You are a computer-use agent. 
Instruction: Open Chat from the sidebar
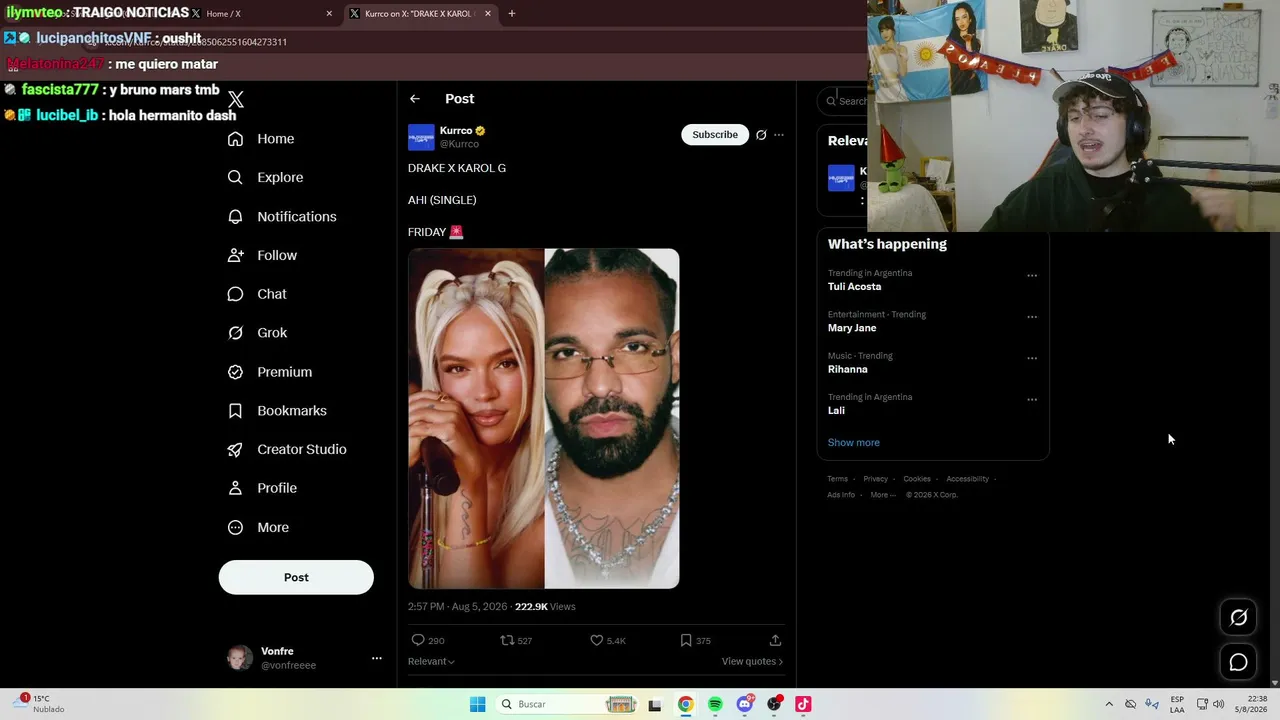tap(257, 294)
